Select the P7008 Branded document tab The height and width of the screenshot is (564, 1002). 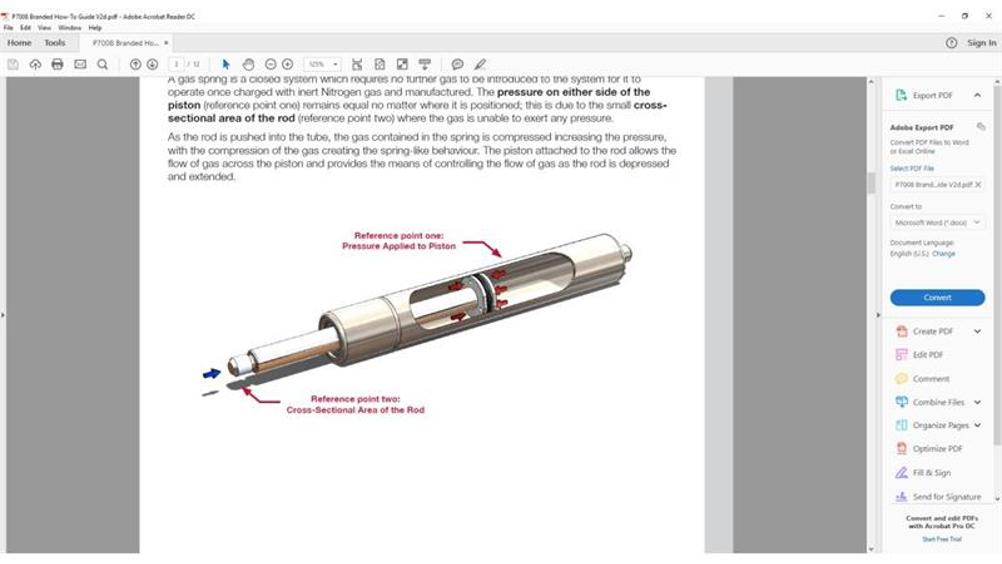pos(125,43)
